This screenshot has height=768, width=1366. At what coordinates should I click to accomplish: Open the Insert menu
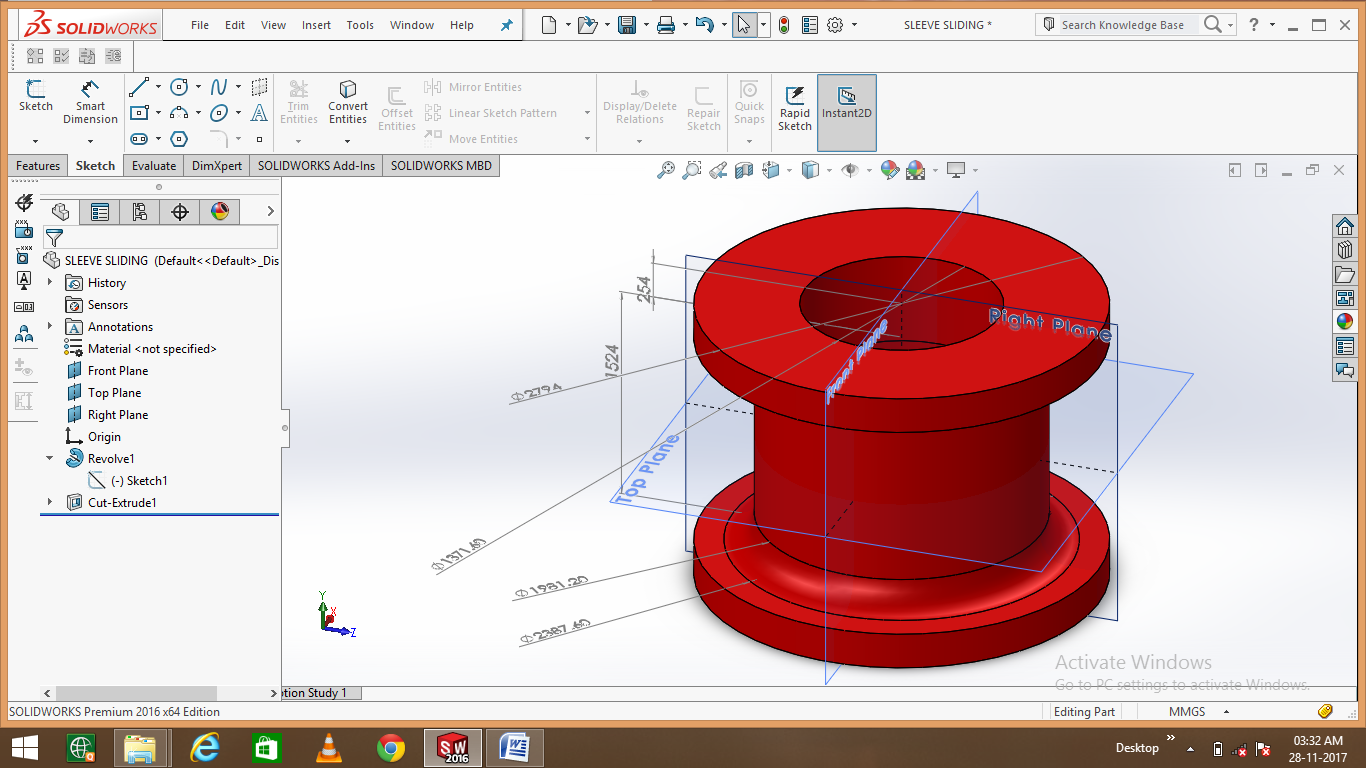tap(316, 25)
